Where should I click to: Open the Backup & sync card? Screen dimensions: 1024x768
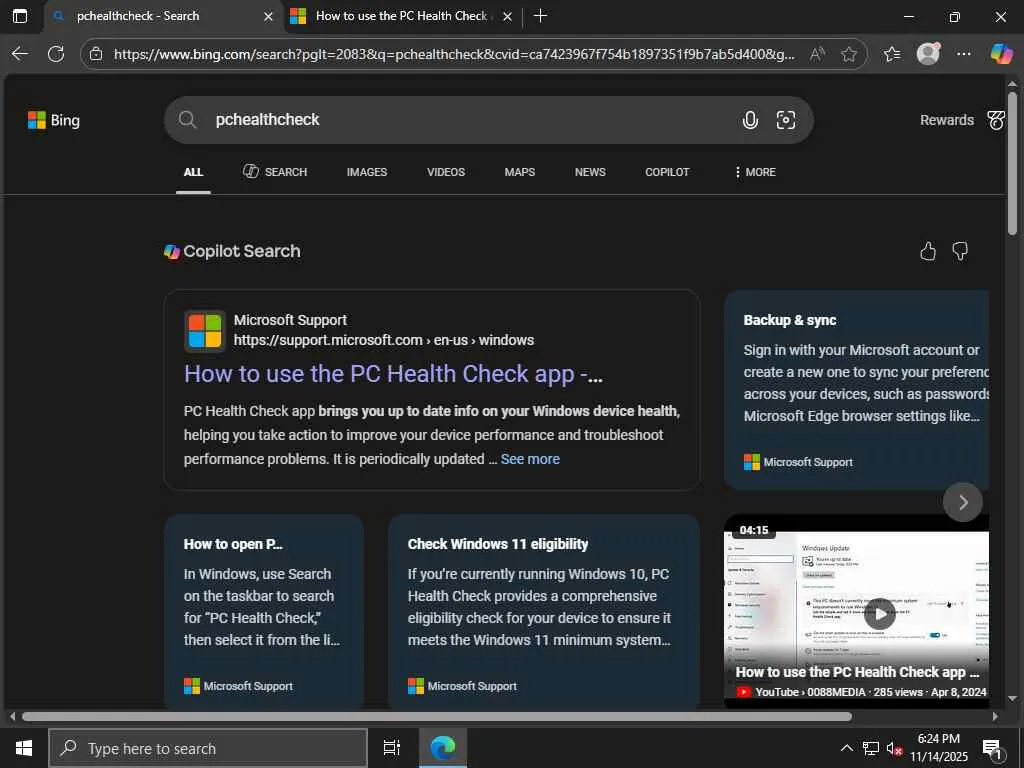pyautogui.click(x=857, y=389)
